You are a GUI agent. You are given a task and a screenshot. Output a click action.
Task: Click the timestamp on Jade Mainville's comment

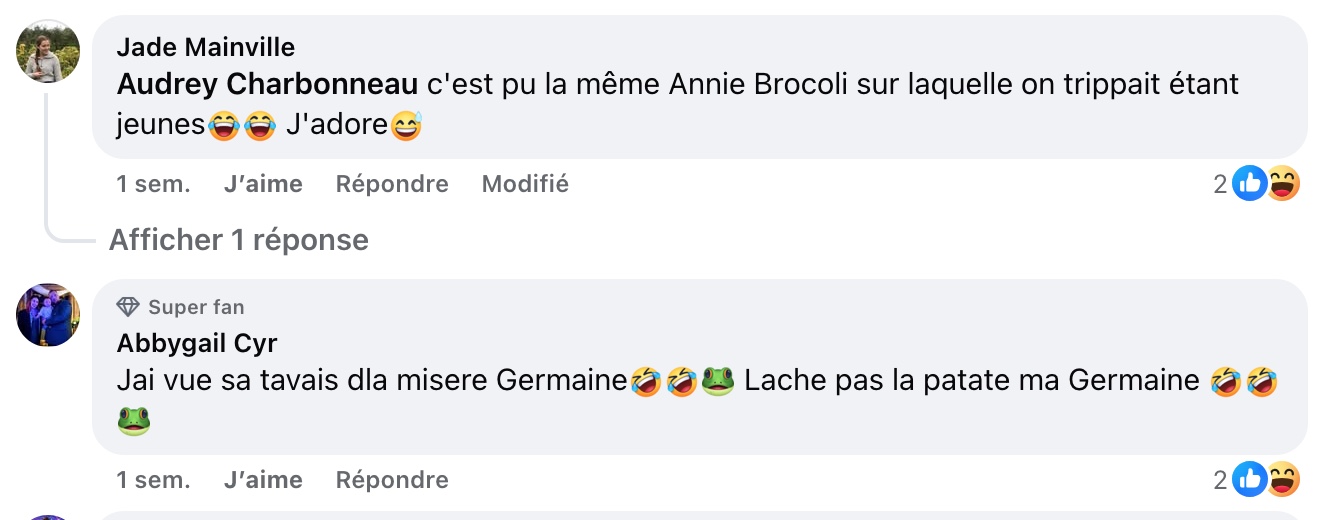pos(153,184)
